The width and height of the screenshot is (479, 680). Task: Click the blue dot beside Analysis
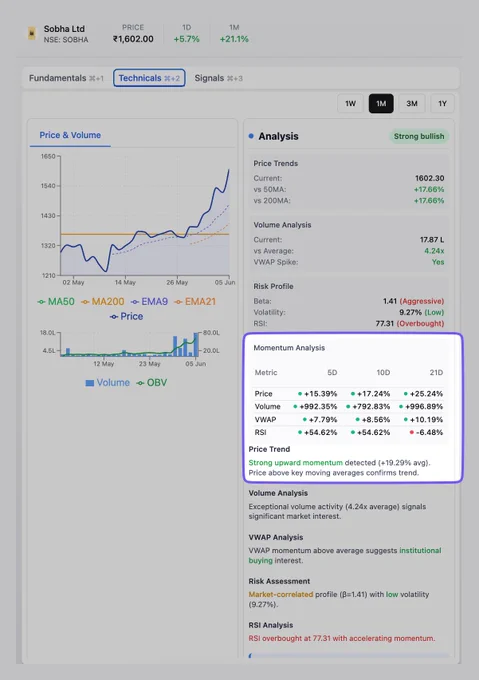coord(251,136)
